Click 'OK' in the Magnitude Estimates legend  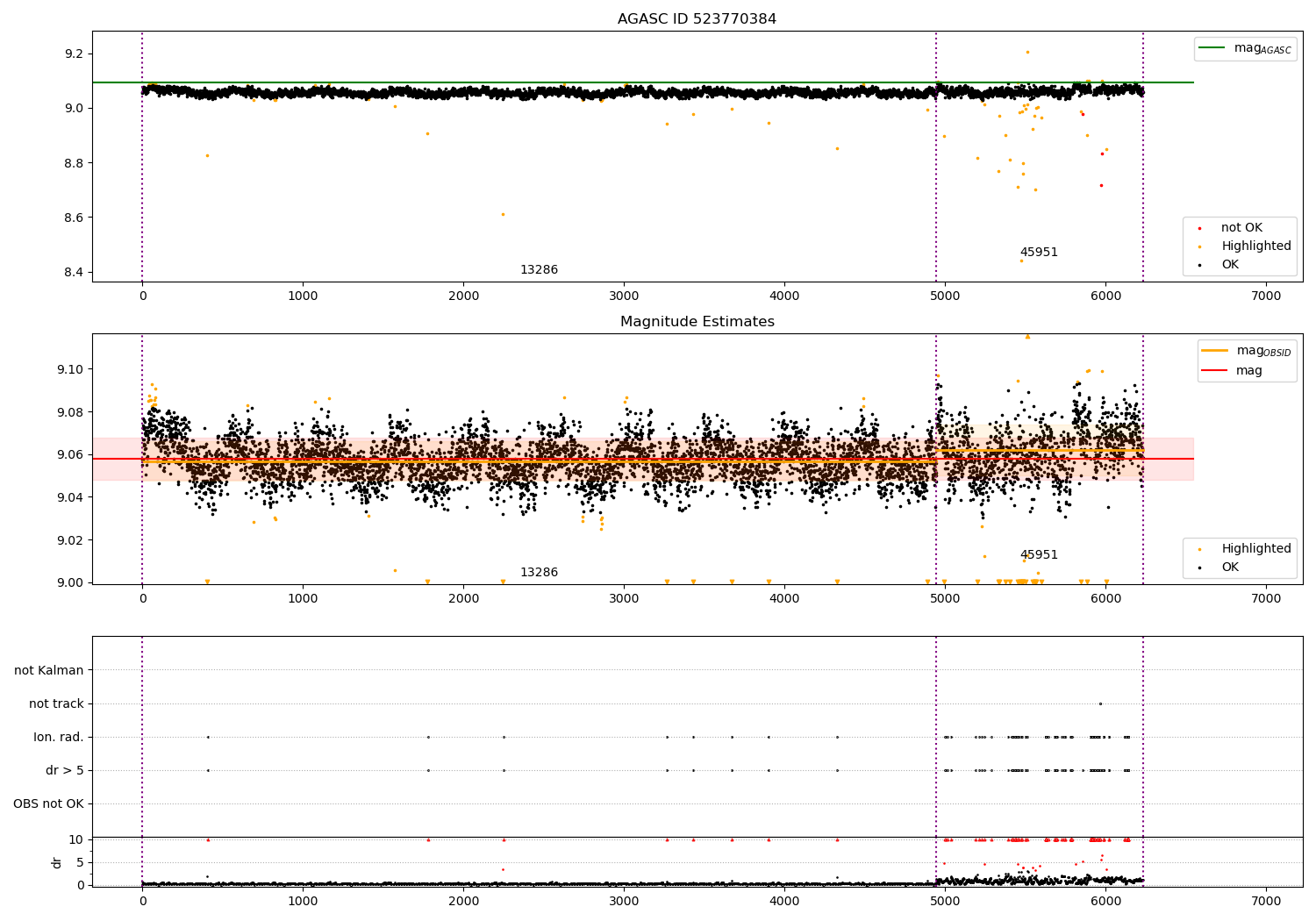pyautogui.click(x=1230, y=568)
